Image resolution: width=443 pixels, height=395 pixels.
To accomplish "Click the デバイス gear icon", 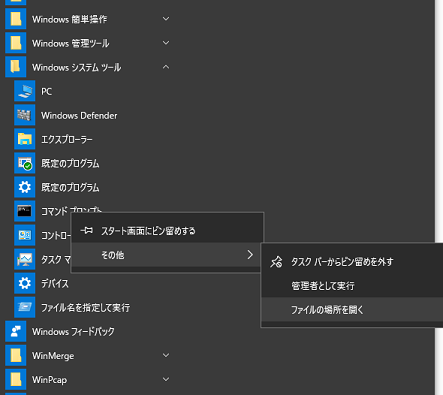I will 25,283.
